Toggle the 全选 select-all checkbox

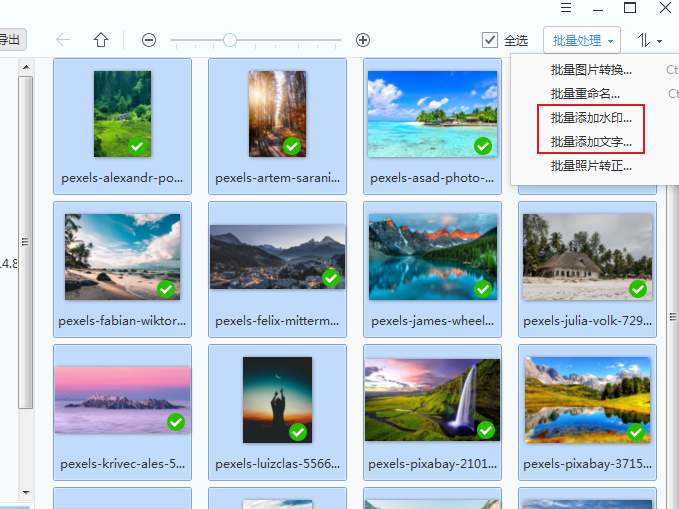pos(490,40)
